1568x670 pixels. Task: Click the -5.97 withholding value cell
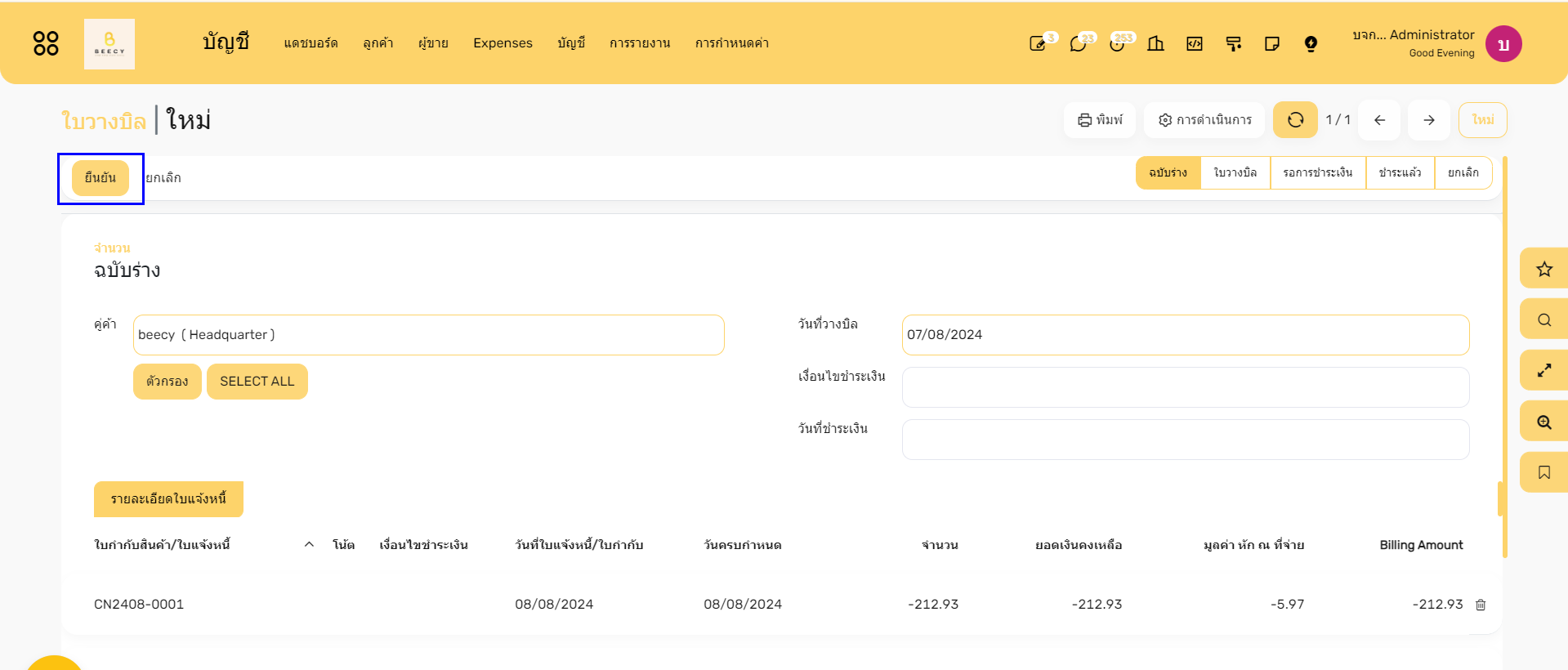coord(1287,605)
